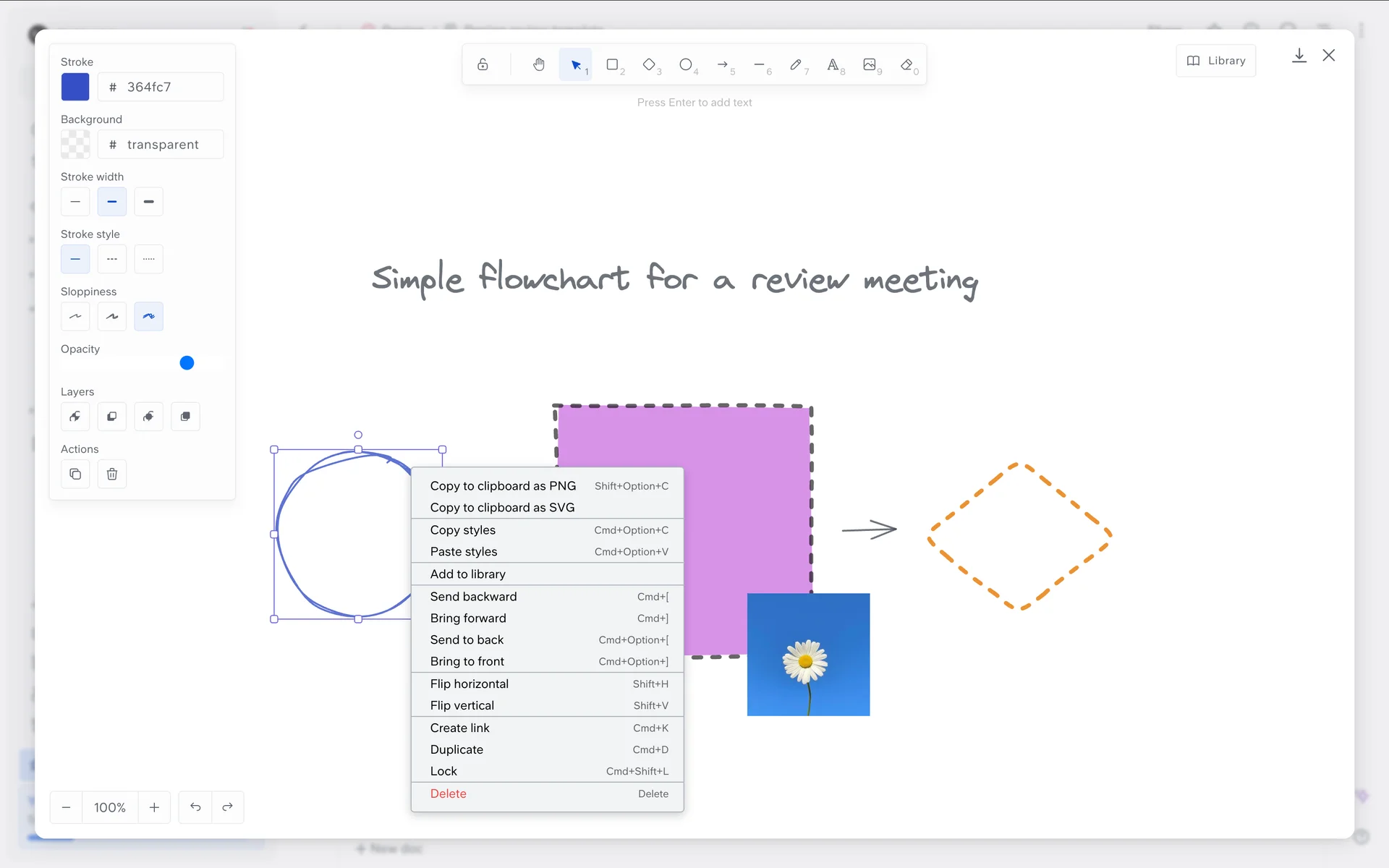Set stroke width to extra bold
Image resolution: width=1389 pixels, height=868 pixels.
(148, 202)
